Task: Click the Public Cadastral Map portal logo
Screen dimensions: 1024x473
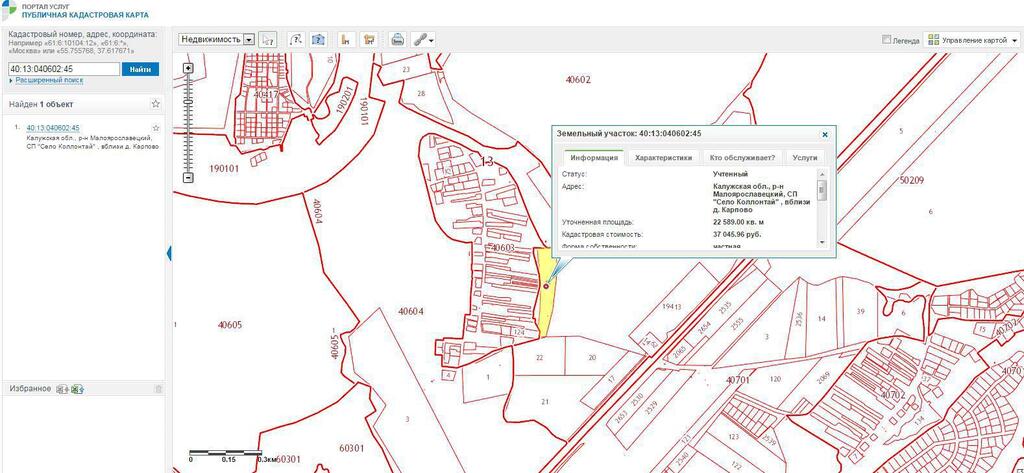Action: (x=10, y=9)
